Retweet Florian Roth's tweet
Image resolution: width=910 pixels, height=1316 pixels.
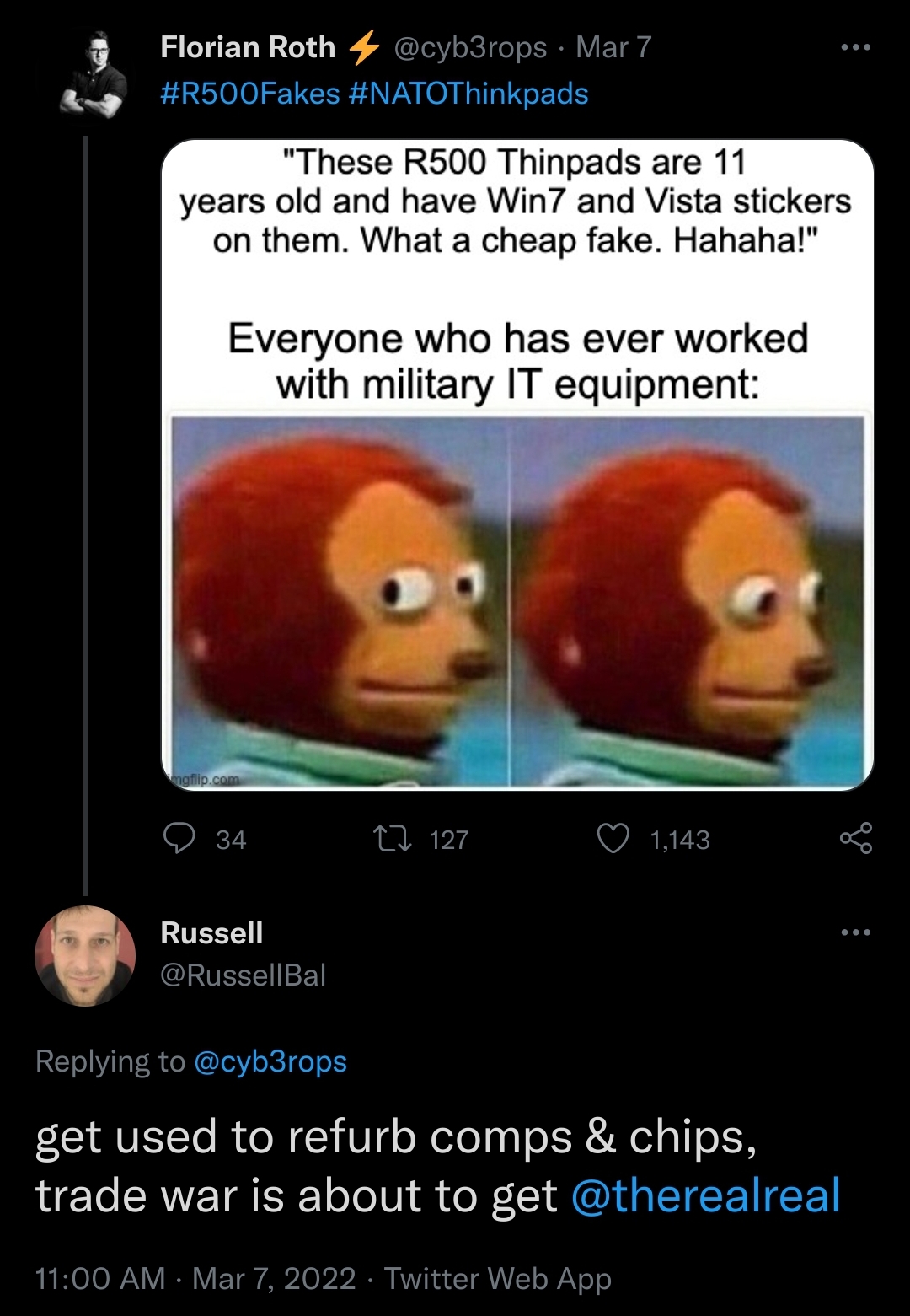pos(392,839)
